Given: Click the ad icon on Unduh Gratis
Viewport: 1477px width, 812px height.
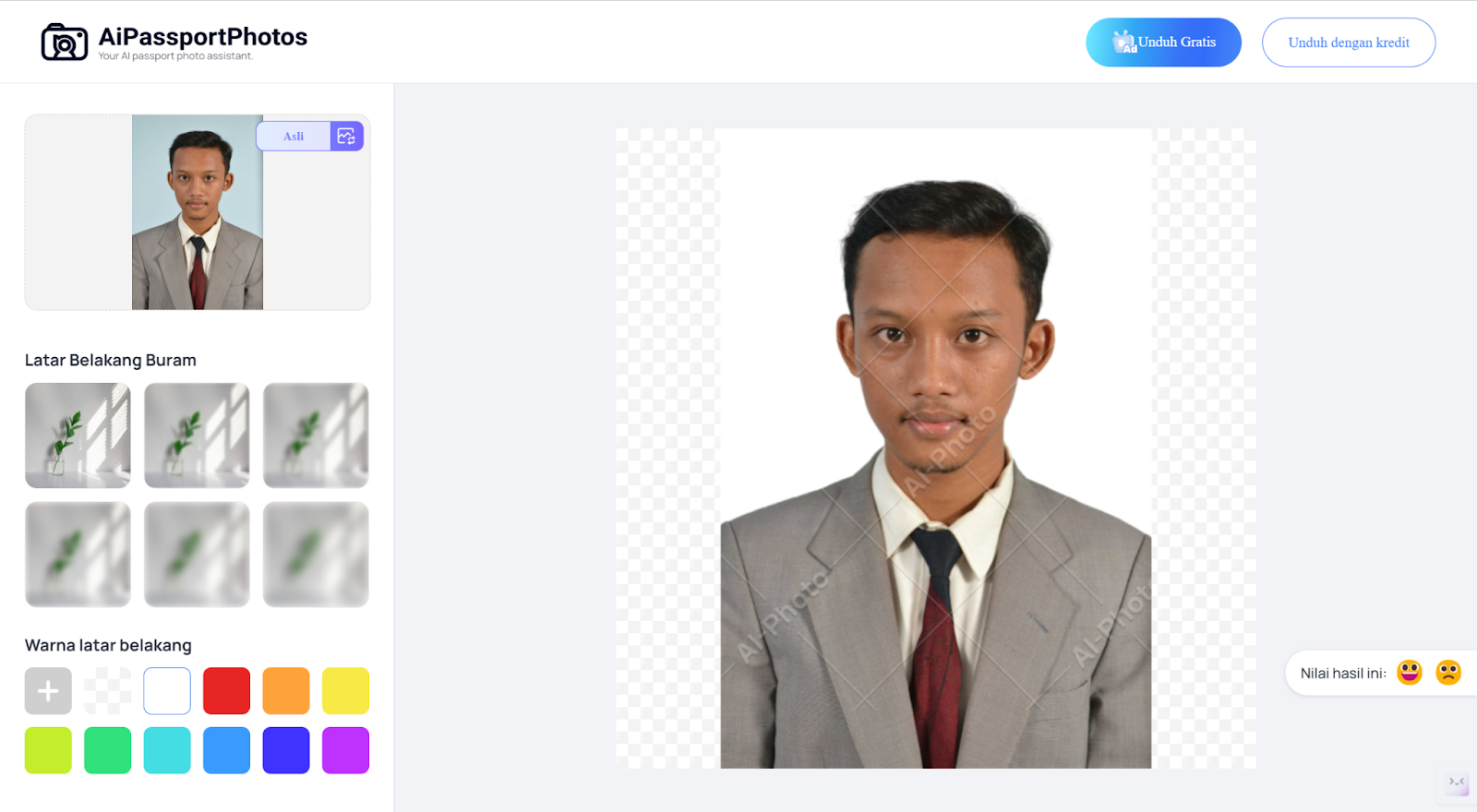Looking at the screenshot, I should [x=1123, y=42].
